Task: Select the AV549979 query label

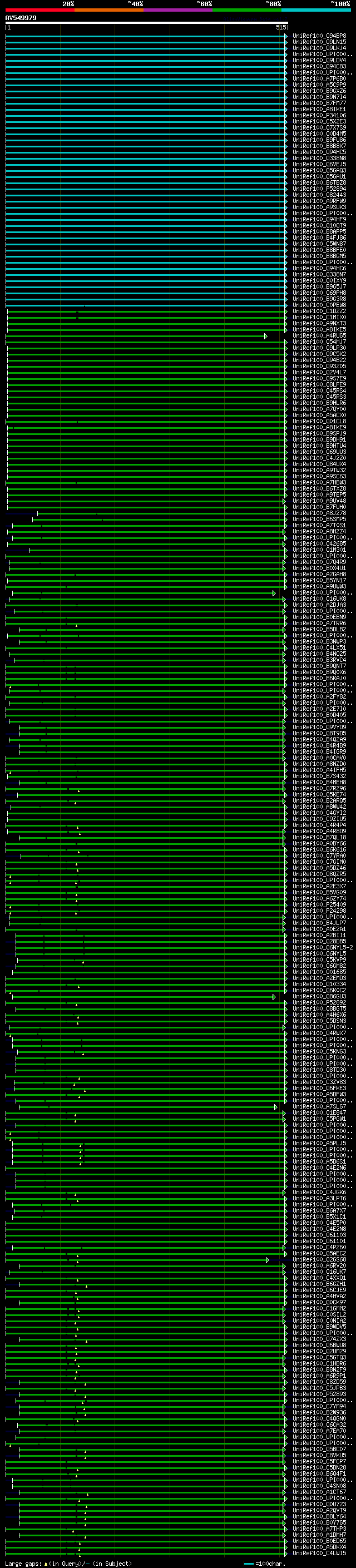Action: [21, 18]
